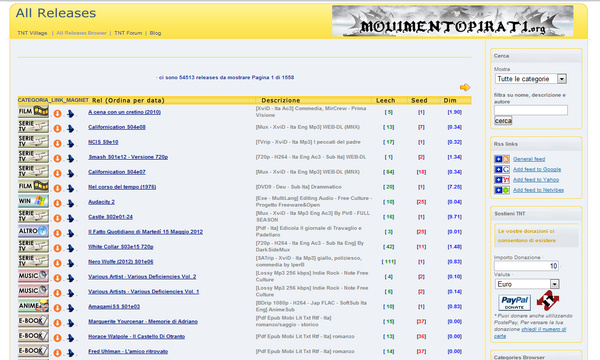The height and width of the screenshot is (360, 600).
Task: Click FILM category icon for A cena con un cretino
Action: tap(33, 111)
